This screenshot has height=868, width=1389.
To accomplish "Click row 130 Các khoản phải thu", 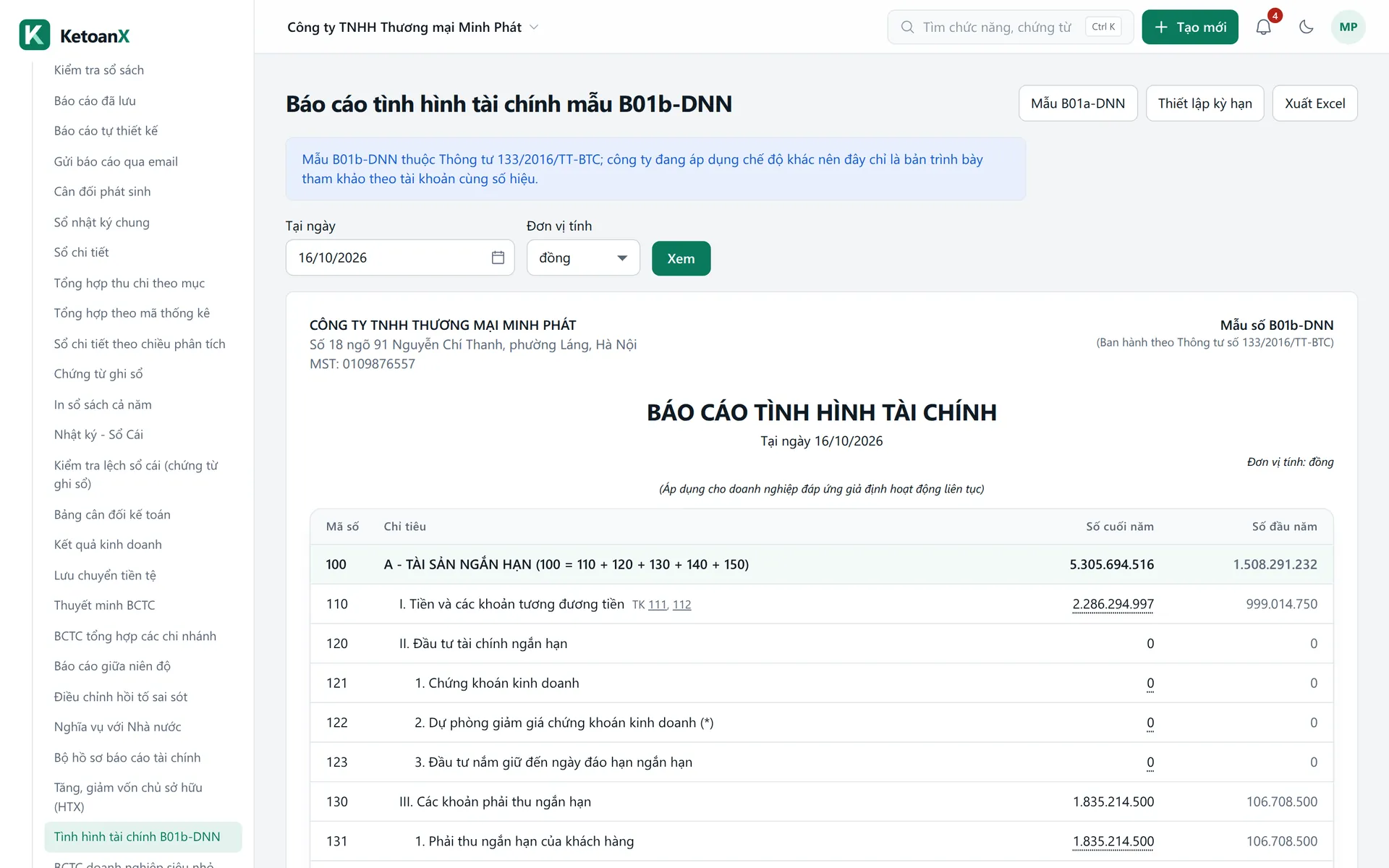I will (x=821, y=801).
